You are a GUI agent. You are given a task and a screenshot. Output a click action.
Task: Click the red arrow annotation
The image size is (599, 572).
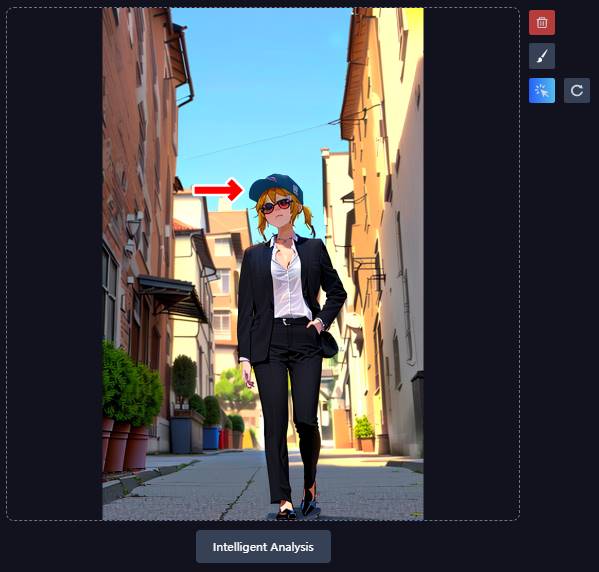218,190
